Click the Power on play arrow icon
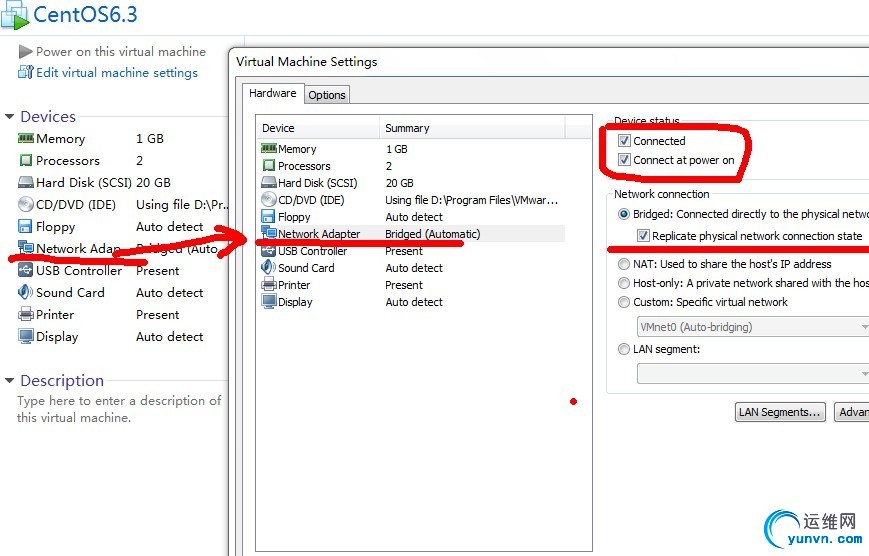869x556 pixels. tap(25, 52)
